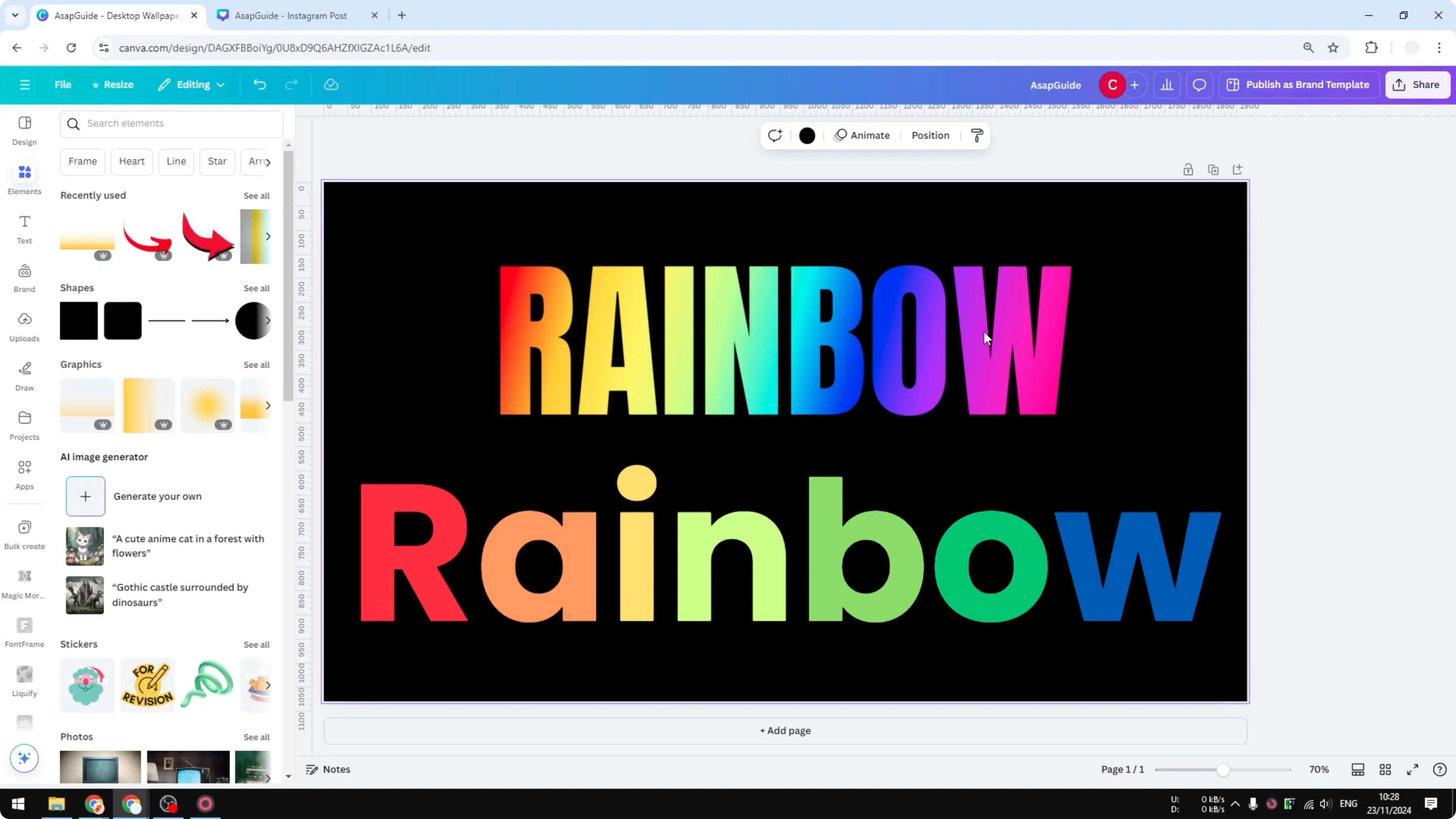Toggle Animate for the selected element
Image resolution: width=1456 pixels, height=819 pixels.
click(x=862, y=136)
